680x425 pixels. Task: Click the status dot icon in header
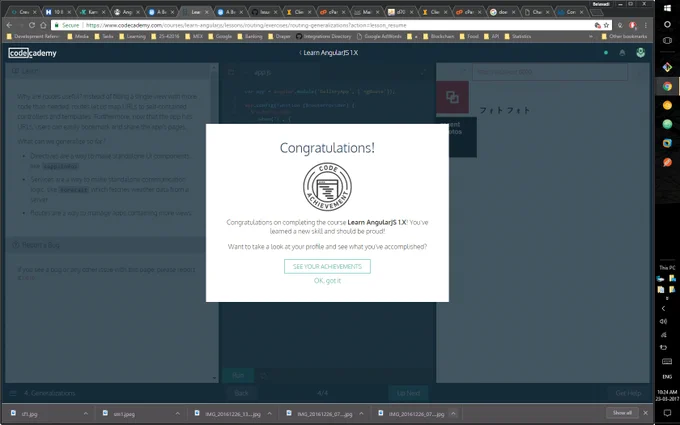[x=606, y=53]
